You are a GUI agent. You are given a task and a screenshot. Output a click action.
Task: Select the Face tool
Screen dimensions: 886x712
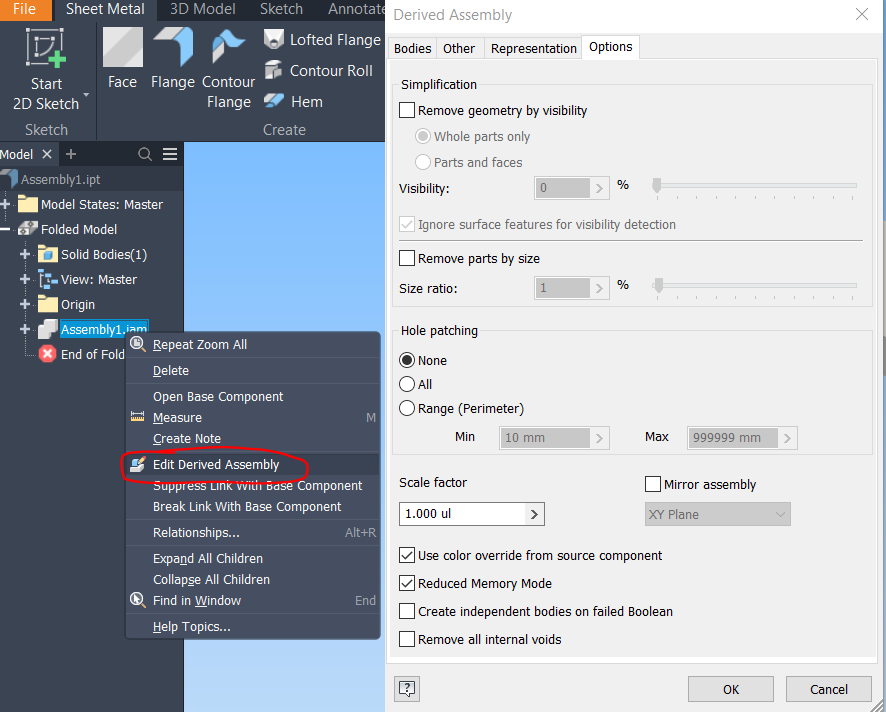pyautogui.click(x=123, y=59)
